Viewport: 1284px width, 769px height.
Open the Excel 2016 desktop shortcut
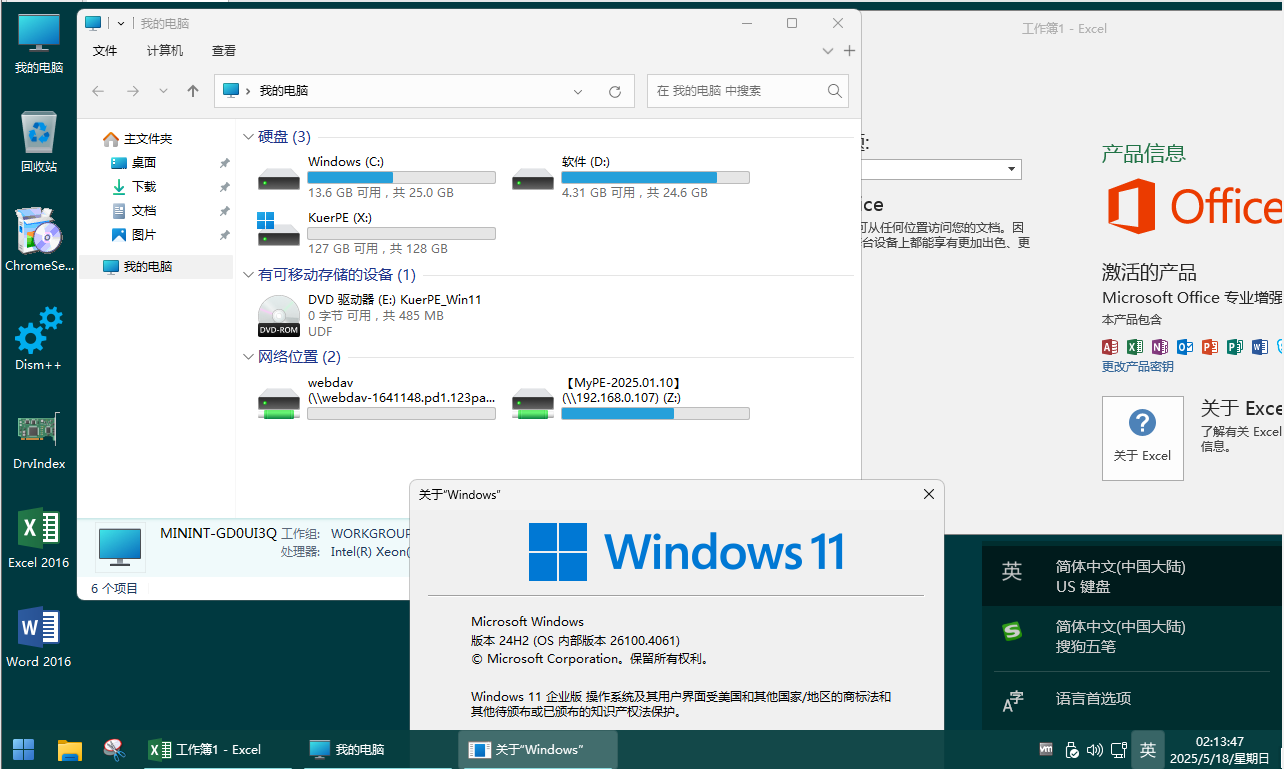pyautogui.click(x=39, y=538)
